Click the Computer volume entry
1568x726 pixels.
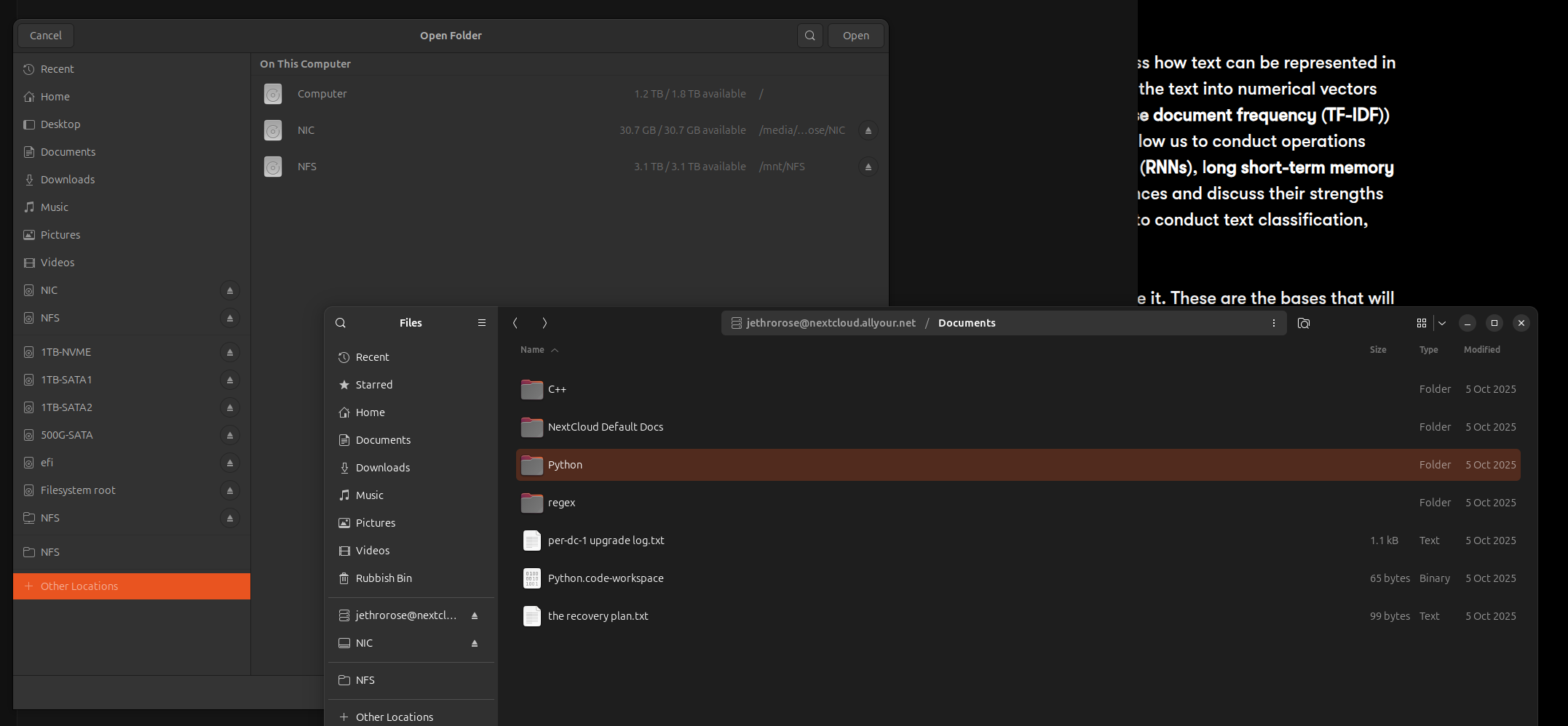(322, 94)
